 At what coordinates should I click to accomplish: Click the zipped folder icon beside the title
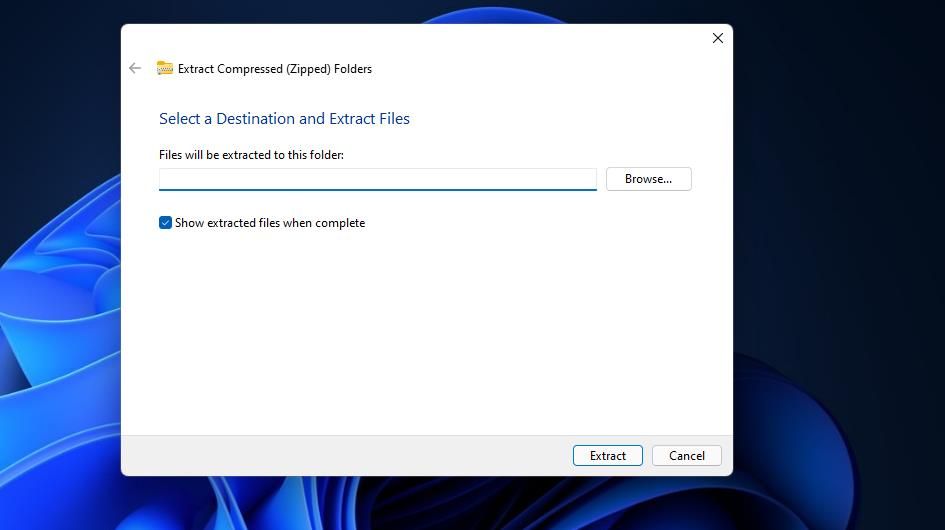[x=165, y=68]
